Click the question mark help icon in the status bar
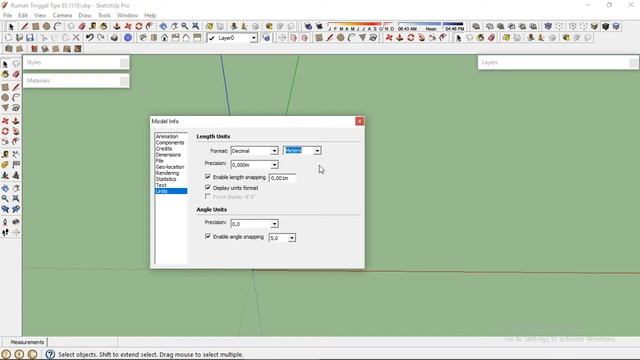 (x=50, y=354)
